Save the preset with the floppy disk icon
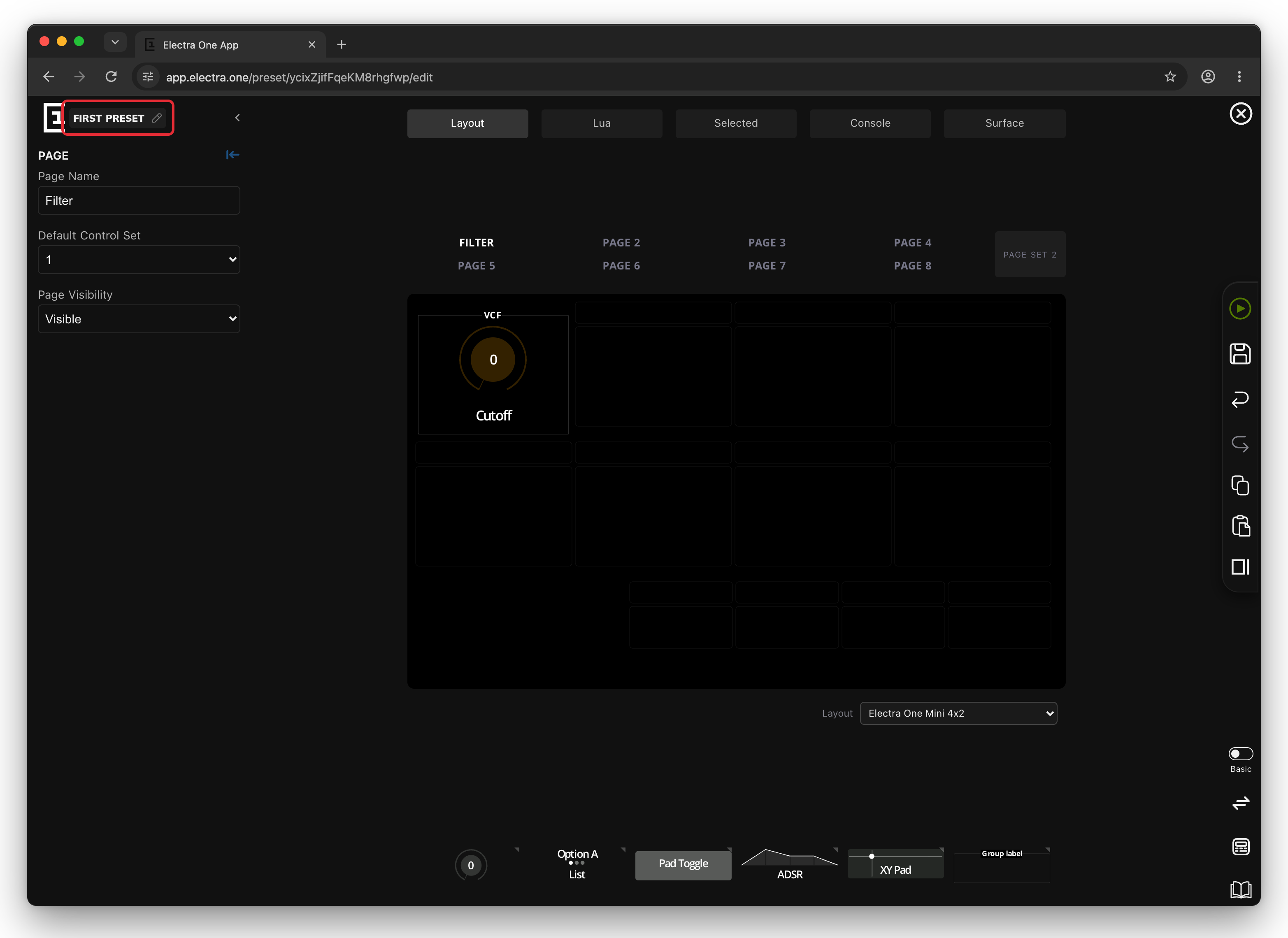This screenshot has height=938, width=1288. [1240, 354]
